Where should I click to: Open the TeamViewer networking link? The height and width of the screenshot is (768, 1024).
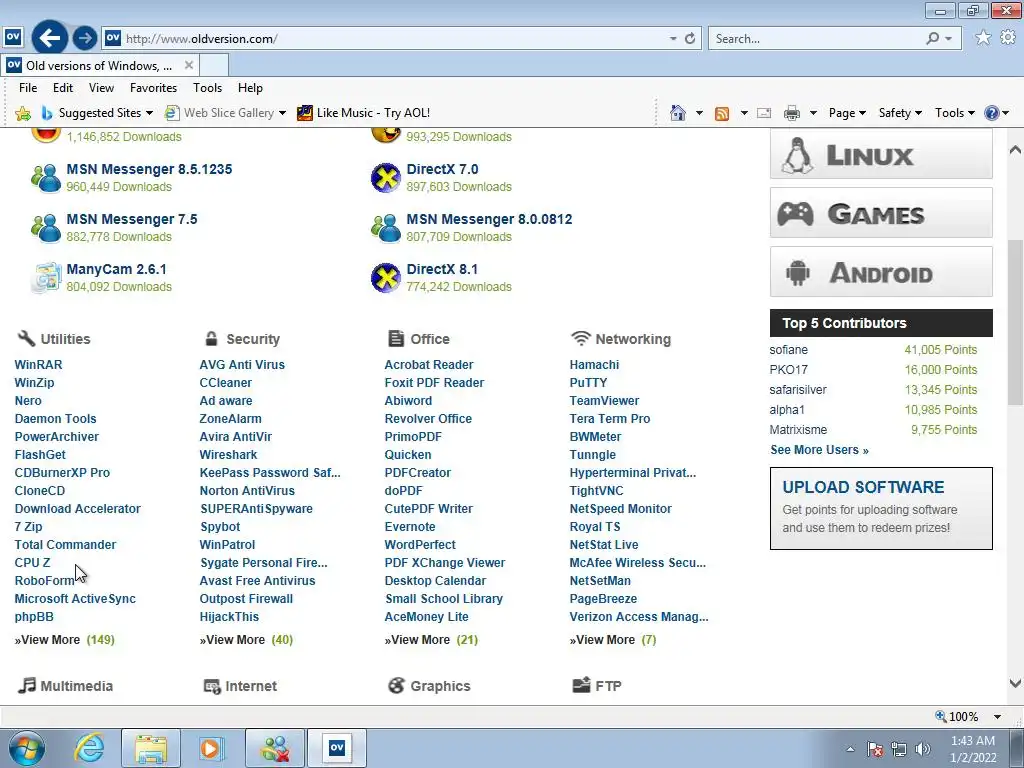604,400
